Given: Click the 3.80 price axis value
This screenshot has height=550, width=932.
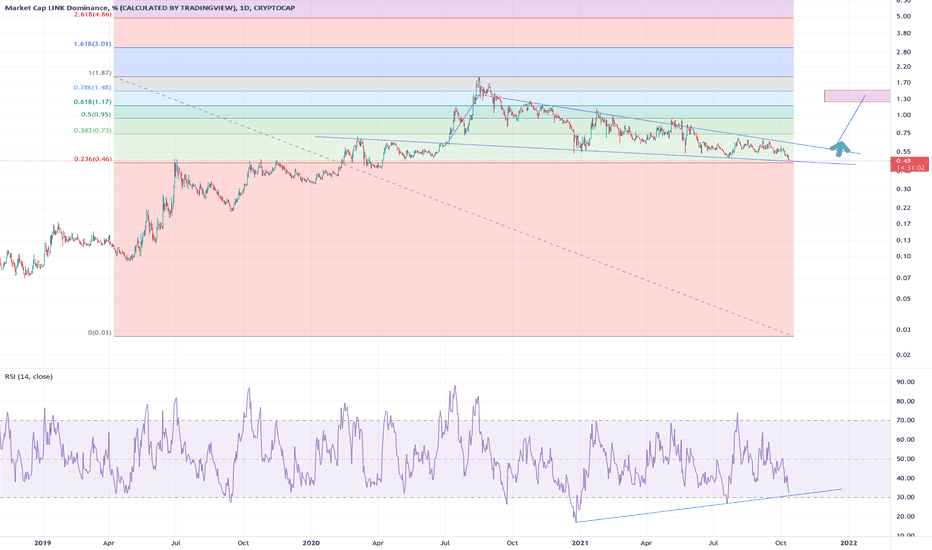Looking at the screenshot, I should pyautogui.click(x=903, y=33).
